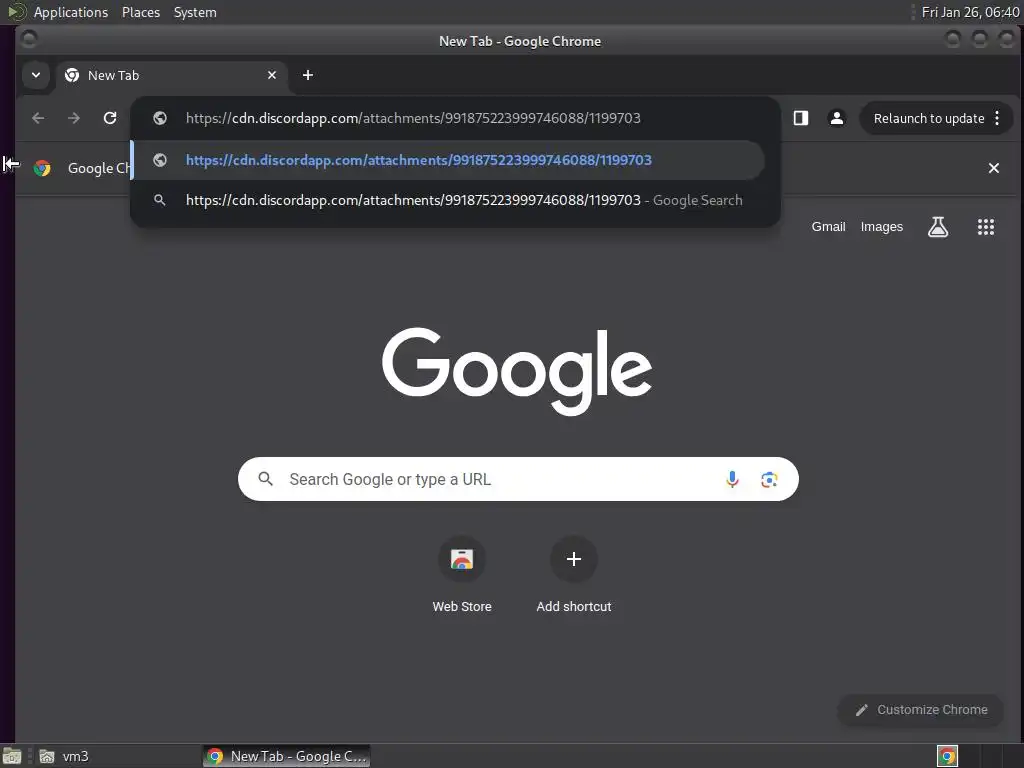This screenshot has height=768, width=1024.
Task: Open Search Labs flask icon
Action: [x=938, y=227]
